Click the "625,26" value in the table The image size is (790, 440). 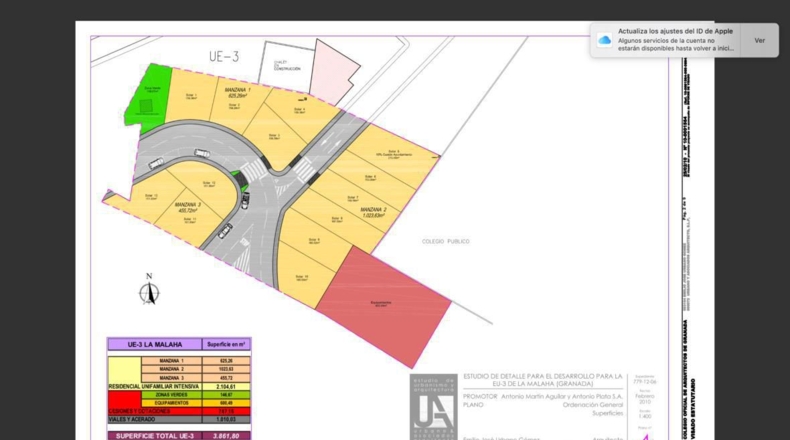click(x=226, y=361)
